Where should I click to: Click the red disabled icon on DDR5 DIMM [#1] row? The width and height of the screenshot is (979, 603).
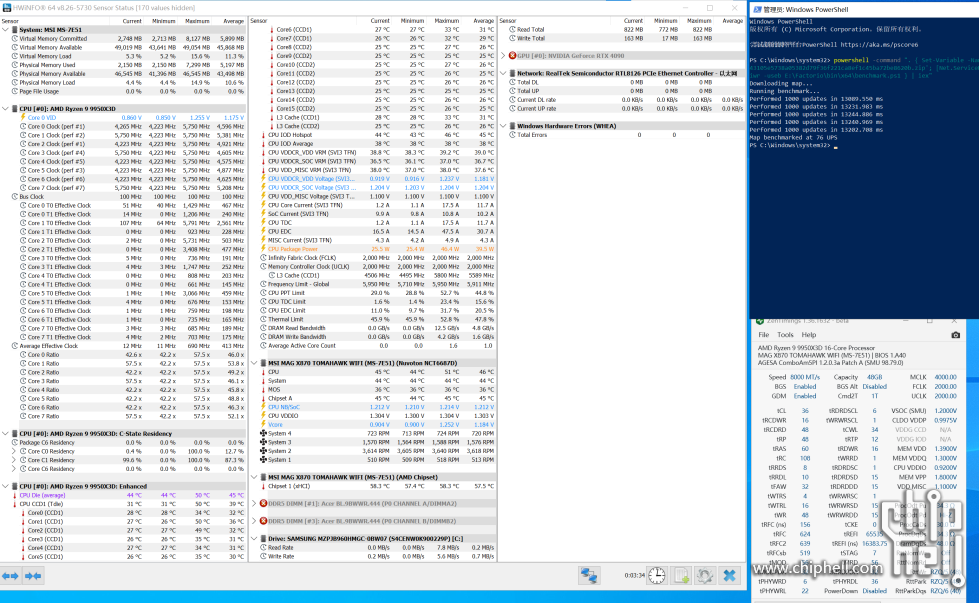point(263,503)
